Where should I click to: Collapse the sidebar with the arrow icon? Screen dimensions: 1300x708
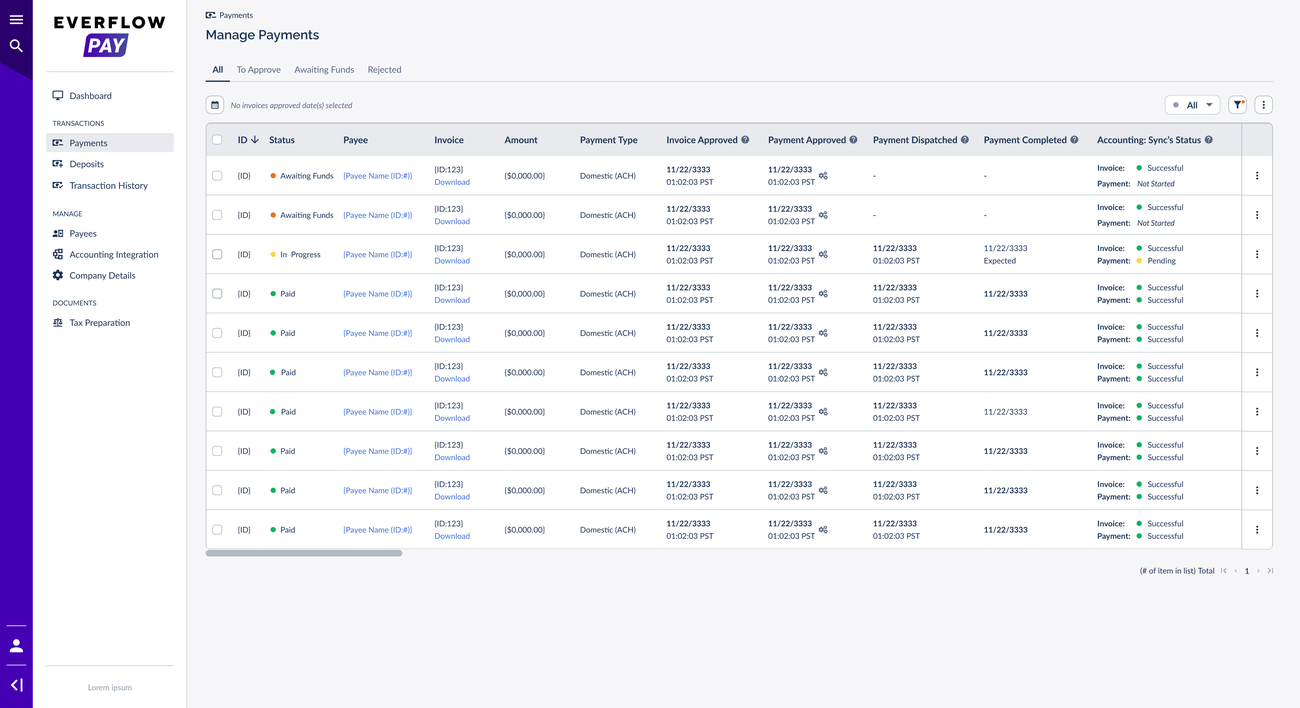16,685
